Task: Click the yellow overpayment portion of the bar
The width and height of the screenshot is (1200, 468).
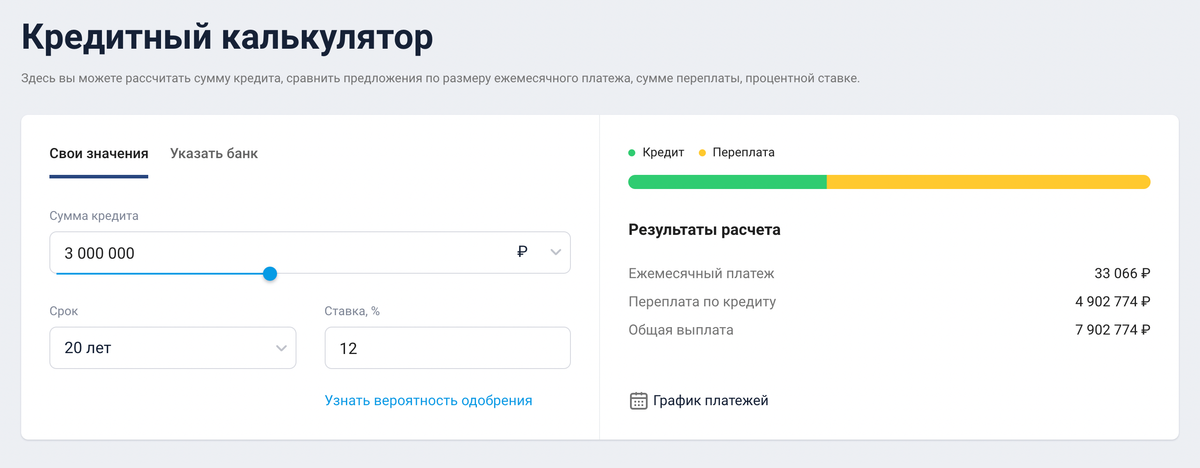Action: (x=989, y=182)
